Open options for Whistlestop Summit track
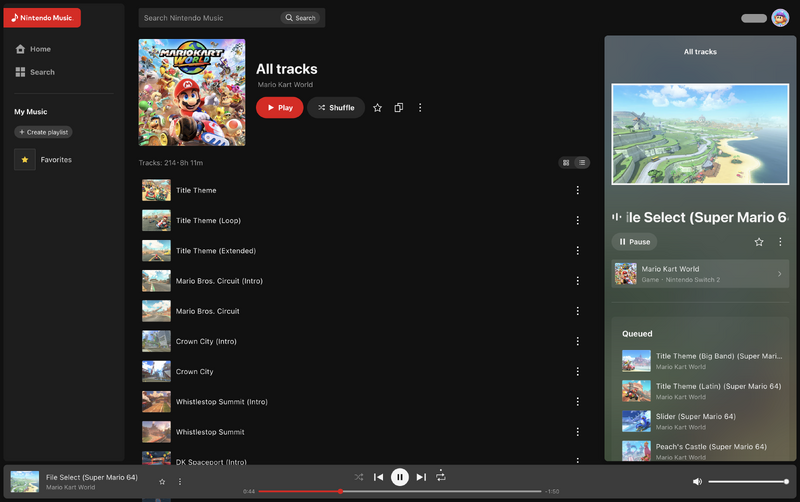Viewport: 800px width, 502px height. pos(578,432)
